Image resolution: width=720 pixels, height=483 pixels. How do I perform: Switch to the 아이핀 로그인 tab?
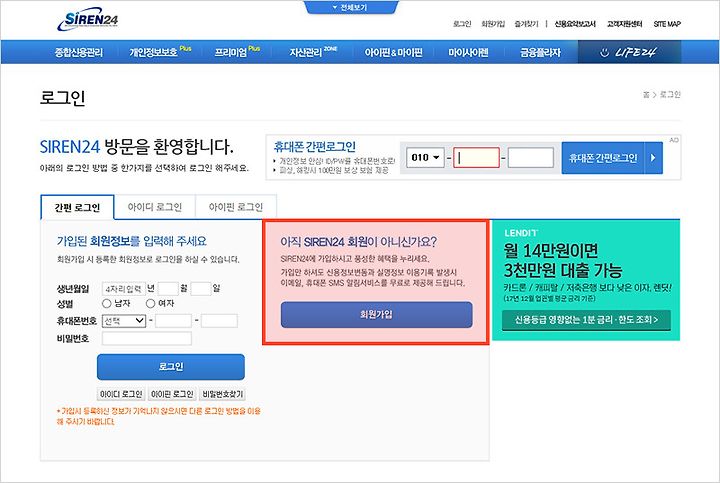236,207
